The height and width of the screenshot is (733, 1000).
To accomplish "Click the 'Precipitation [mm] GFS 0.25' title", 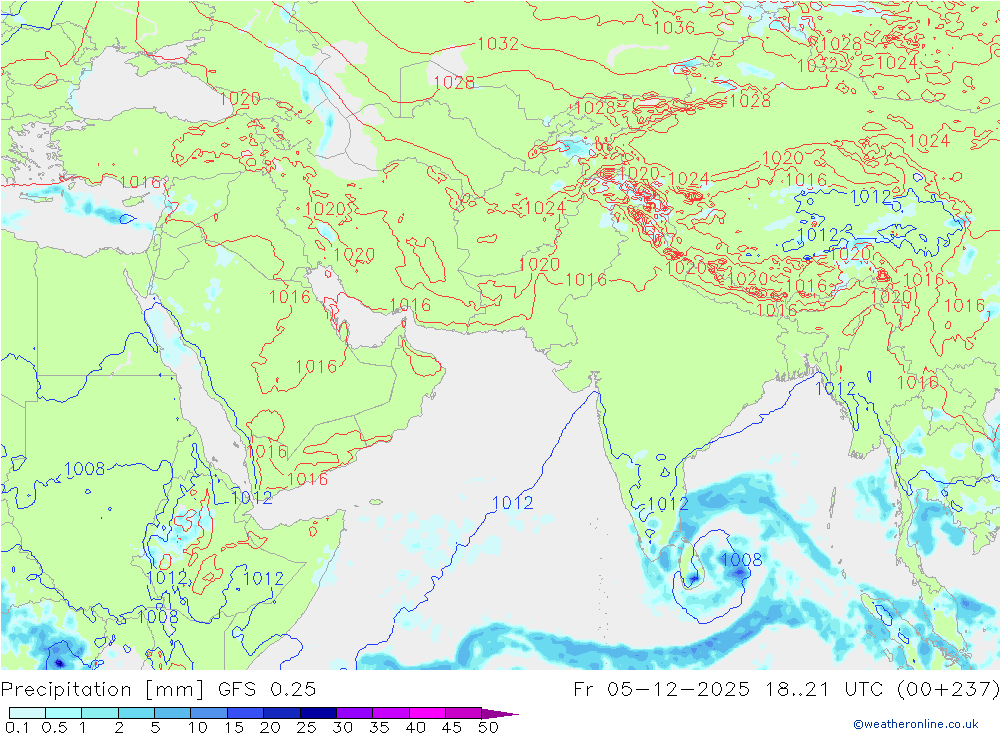I will [x=158, y=689].
